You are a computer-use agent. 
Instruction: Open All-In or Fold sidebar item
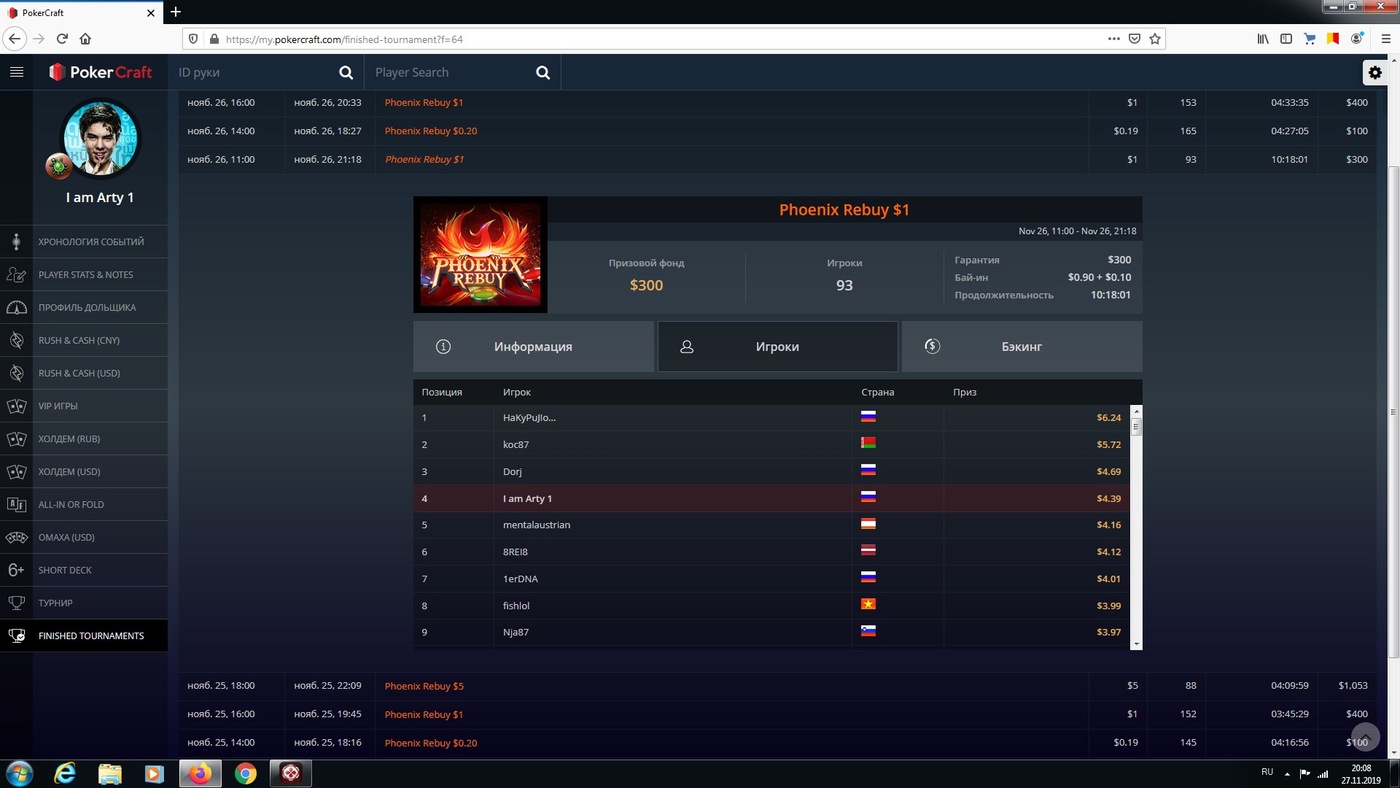click(71, 504)
